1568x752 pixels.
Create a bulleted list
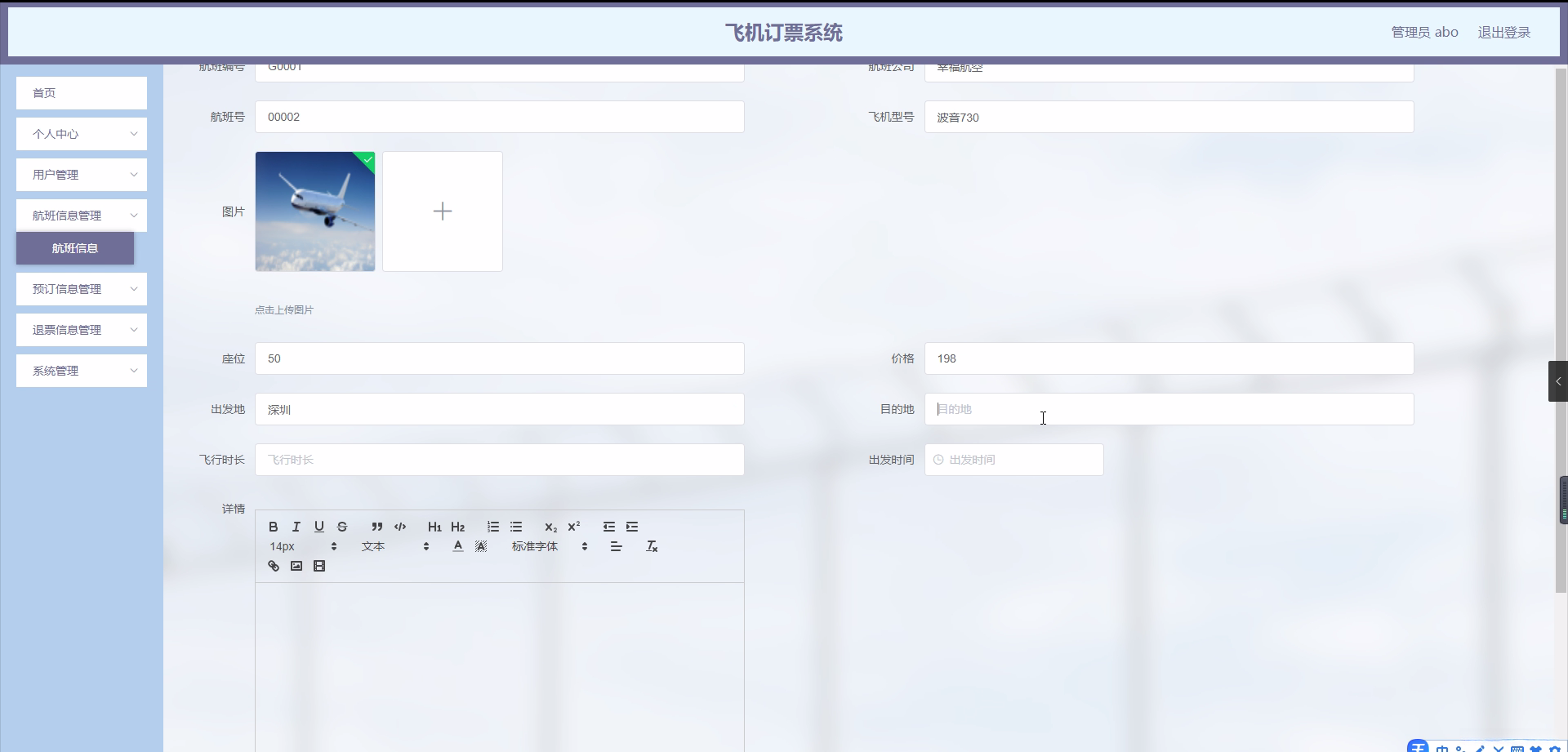[516, 527]
